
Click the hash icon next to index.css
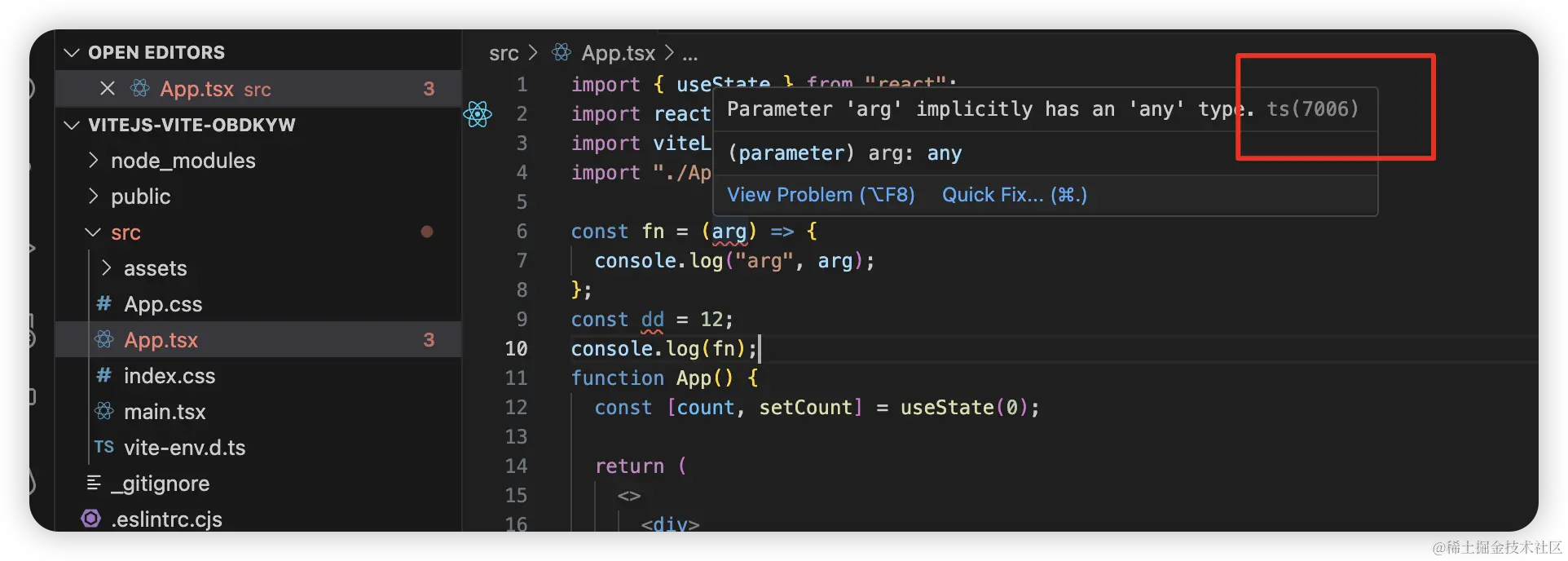click(104, 375)
